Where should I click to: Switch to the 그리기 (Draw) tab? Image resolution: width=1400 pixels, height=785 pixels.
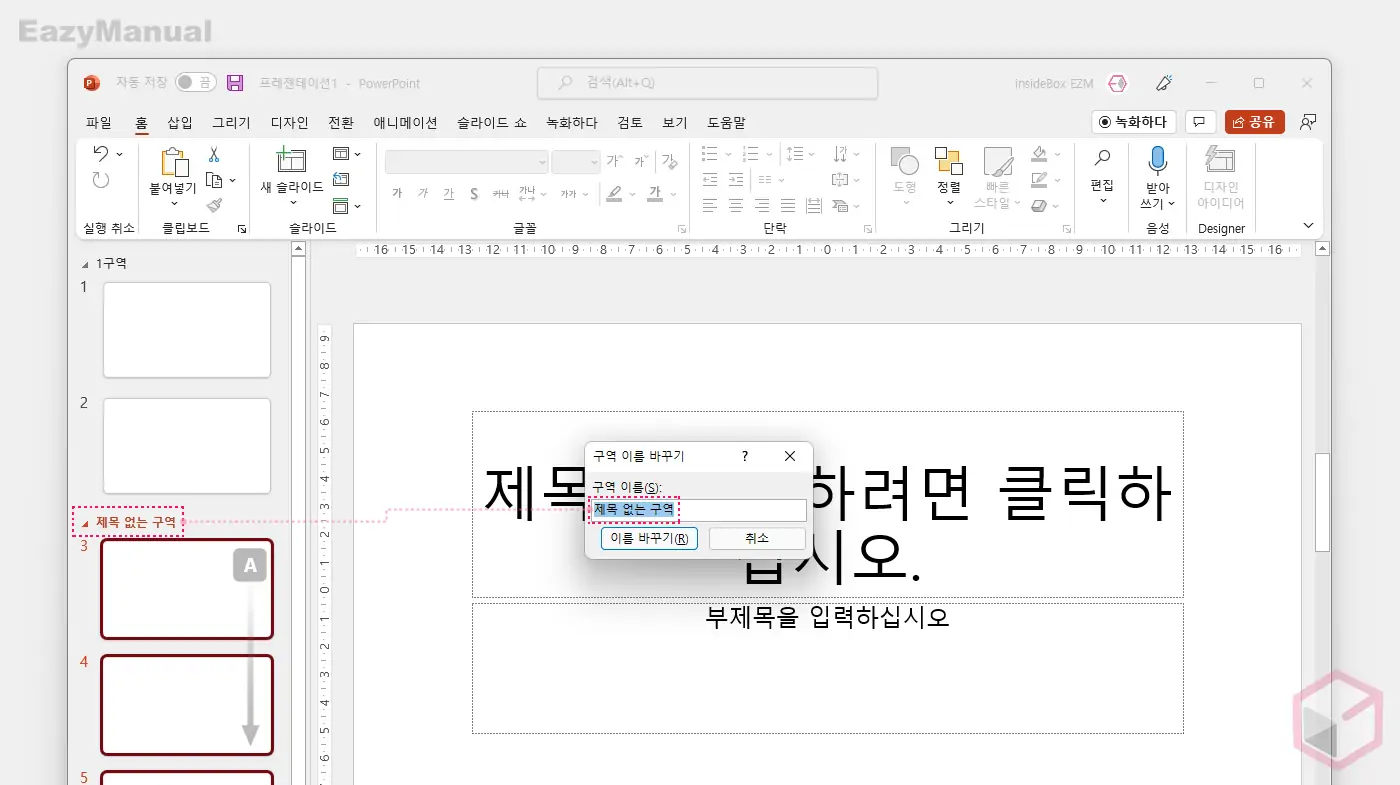(231, 122)
